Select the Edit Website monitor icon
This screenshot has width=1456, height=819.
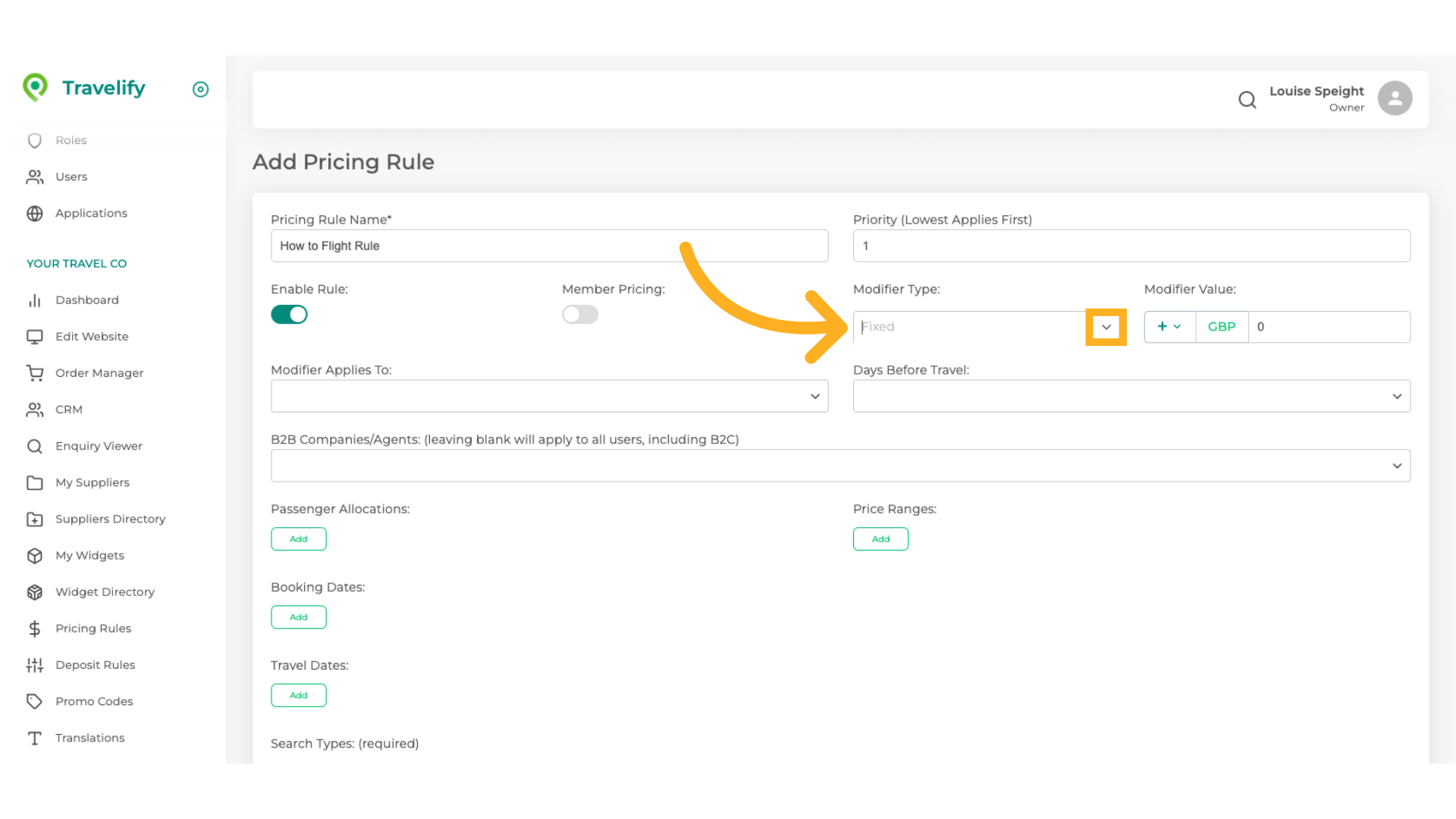[35, 336]
